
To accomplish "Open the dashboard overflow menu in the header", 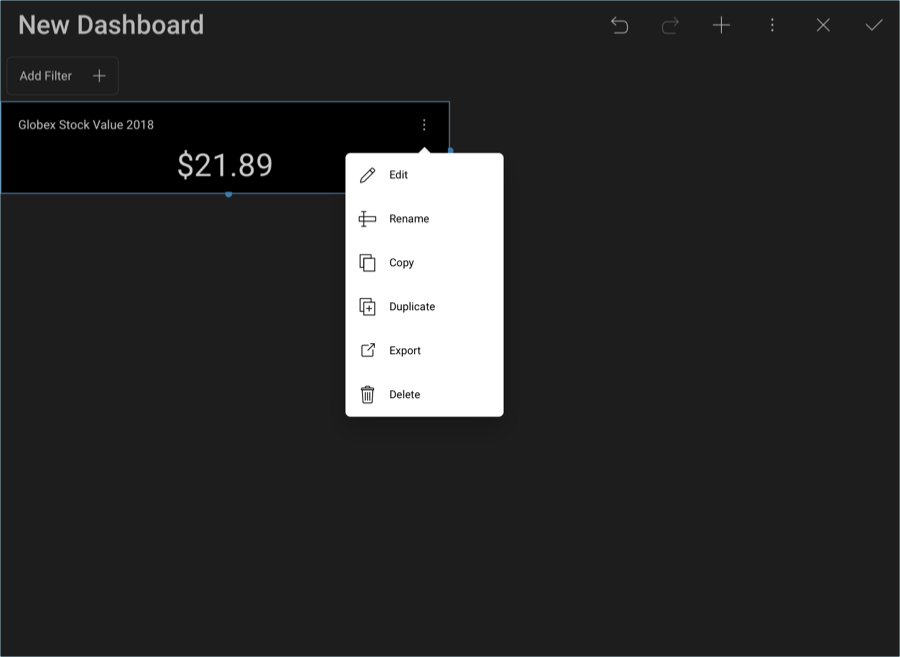I will pos(772,26).
